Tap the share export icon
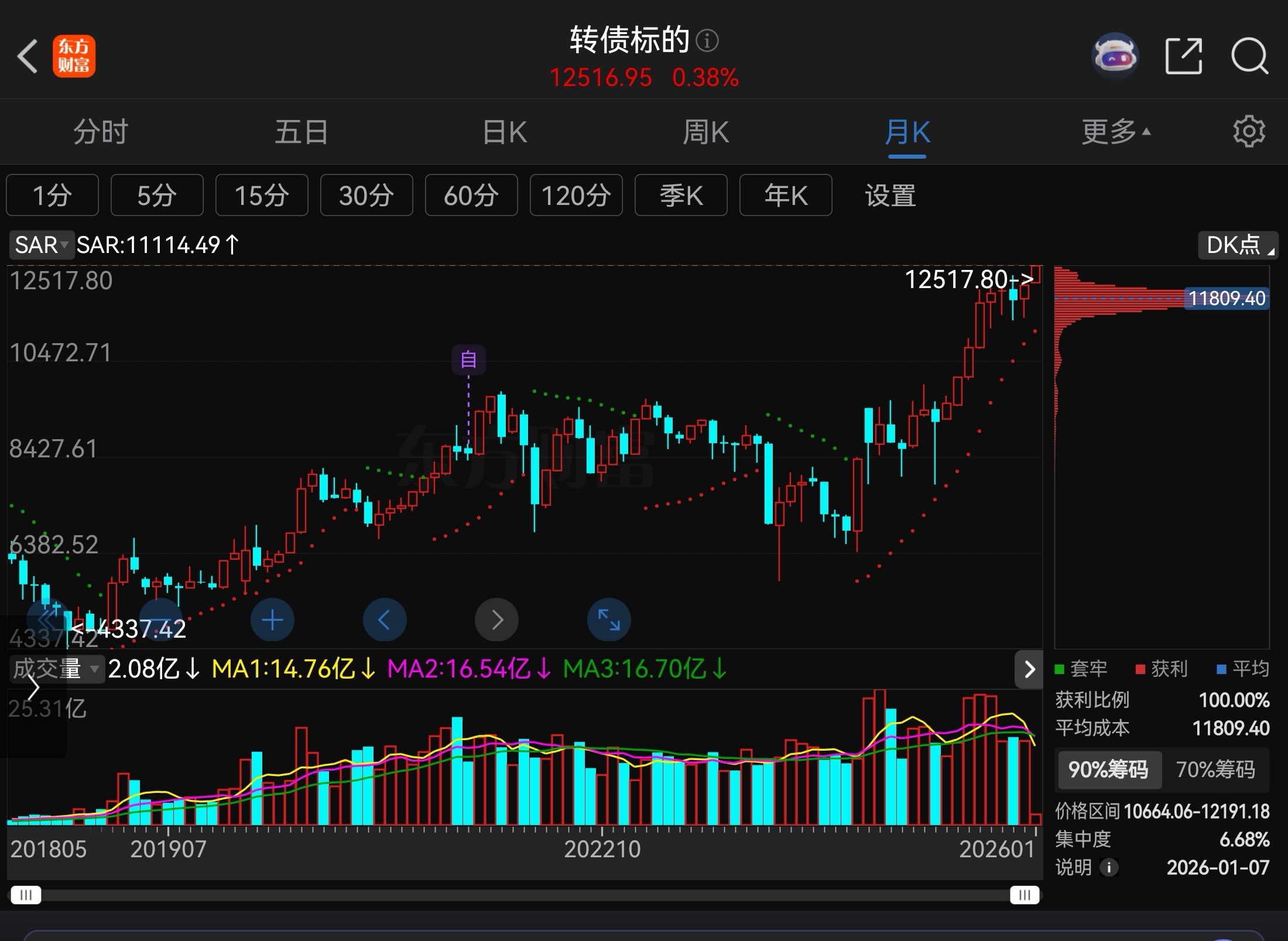The width and height of the screenshot is (1288, 941). pyautogui.click(x=1183, y=57)
